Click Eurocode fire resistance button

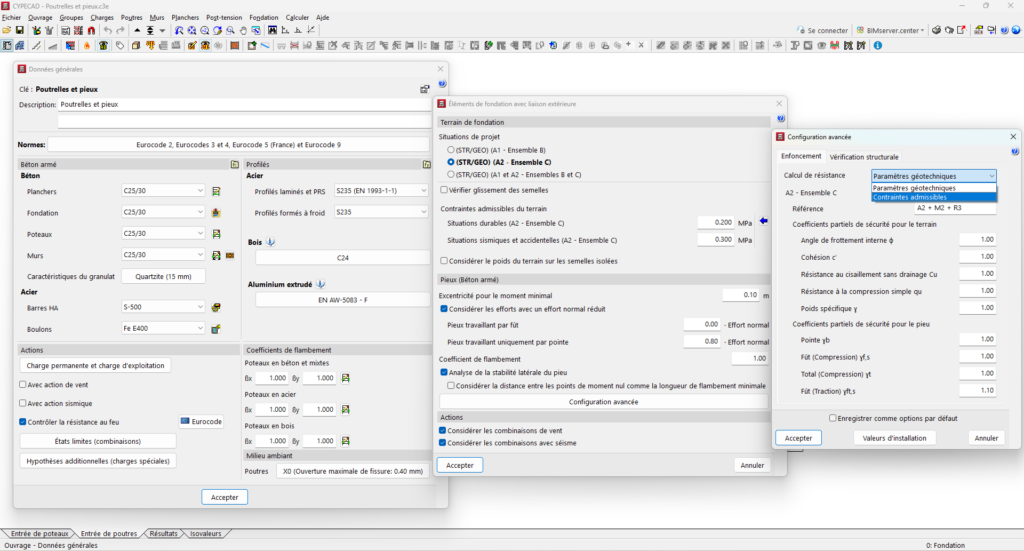201,422
